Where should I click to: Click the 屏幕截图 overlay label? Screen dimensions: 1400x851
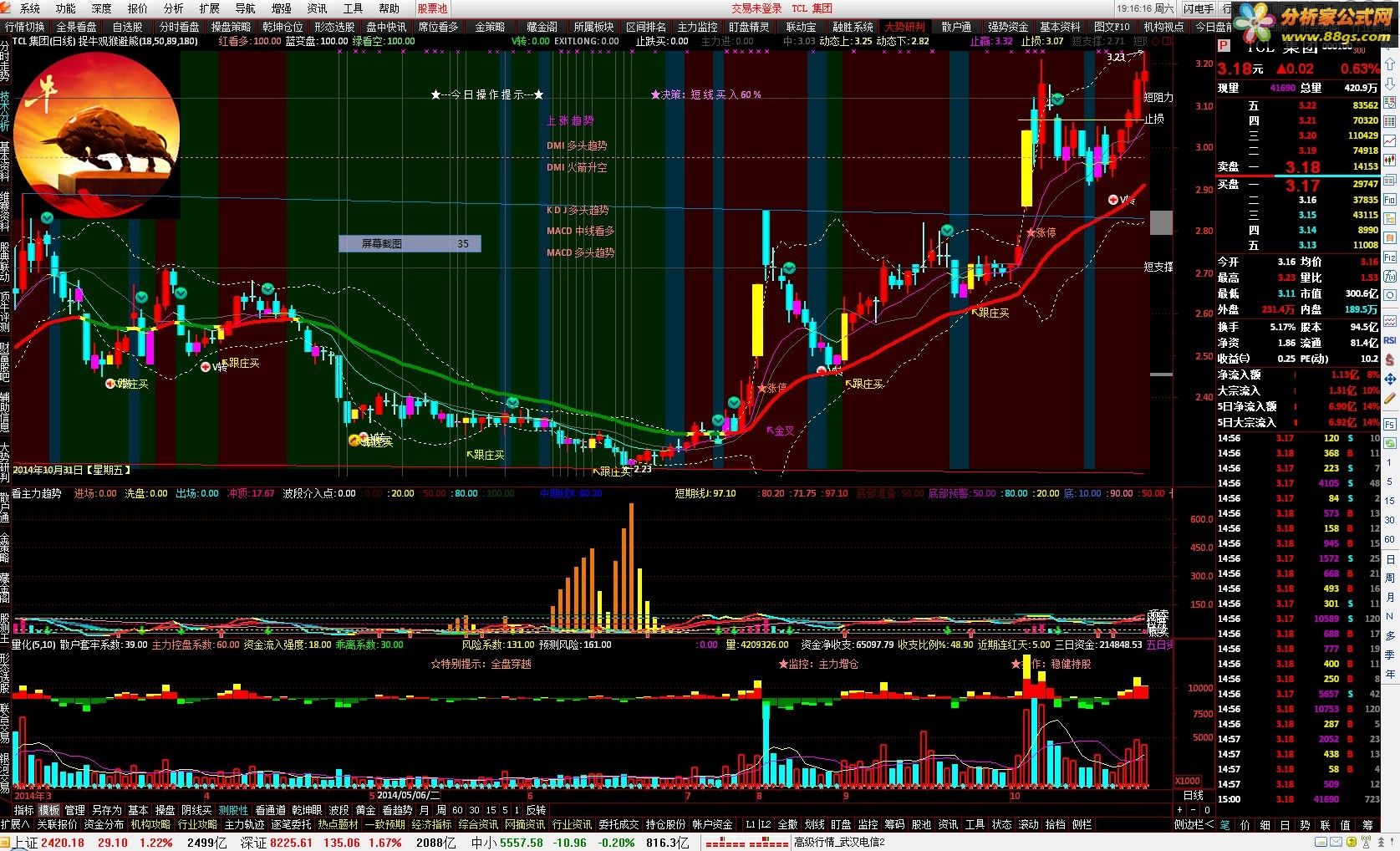(381, 244)
